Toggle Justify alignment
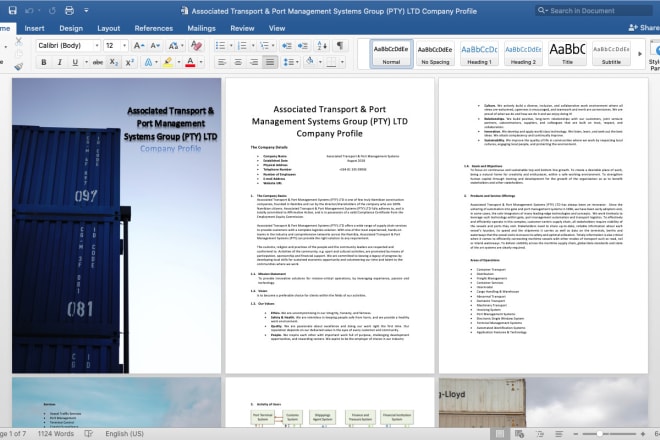The width and height of the screenshot is (660, 440). pyautogui.click(x=270, y=62)
